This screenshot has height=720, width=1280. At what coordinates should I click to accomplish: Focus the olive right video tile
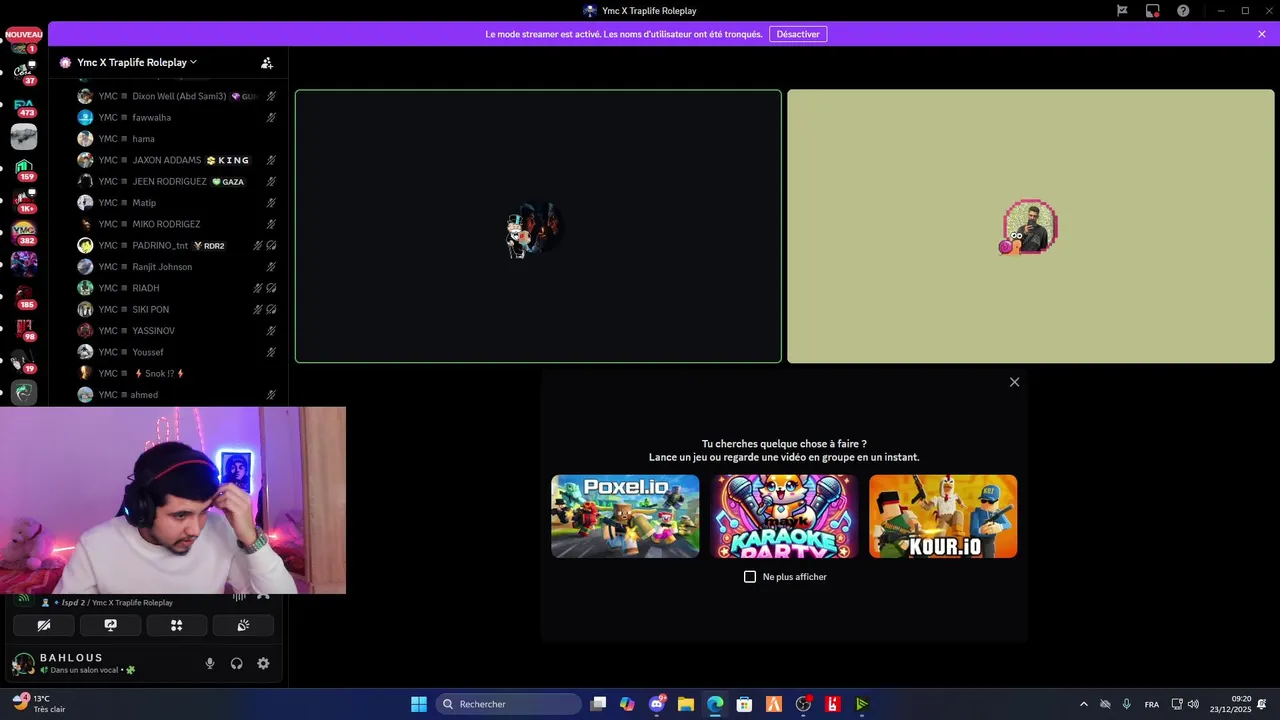coord(1031,226)
